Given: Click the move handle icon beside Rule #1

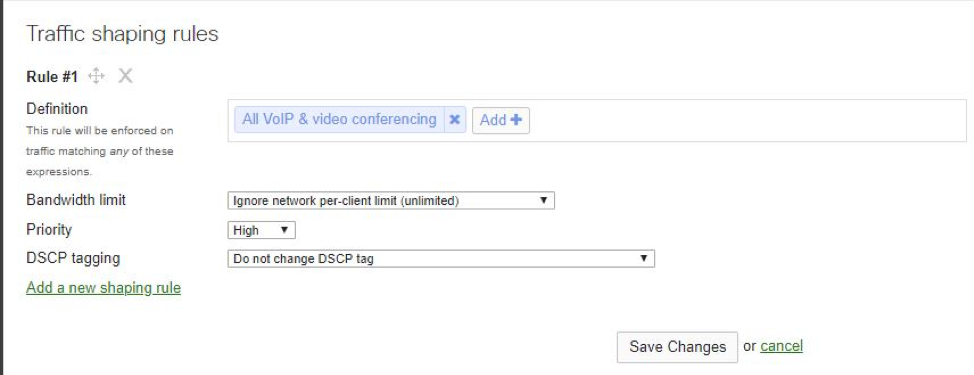Looking at the screenshot, I should [x=96, y=76].
